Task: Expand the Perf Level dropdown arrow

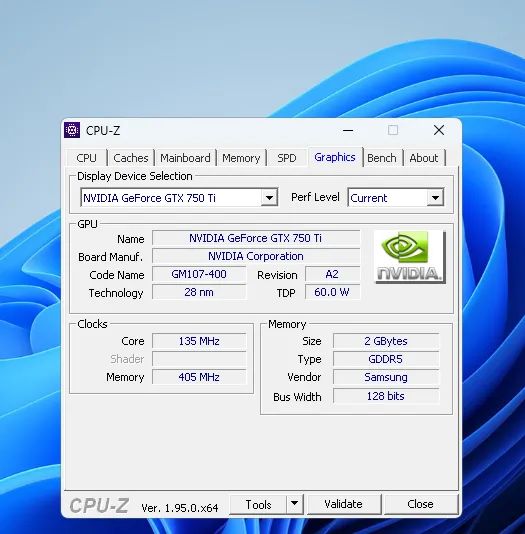Action: coord(435,198)
